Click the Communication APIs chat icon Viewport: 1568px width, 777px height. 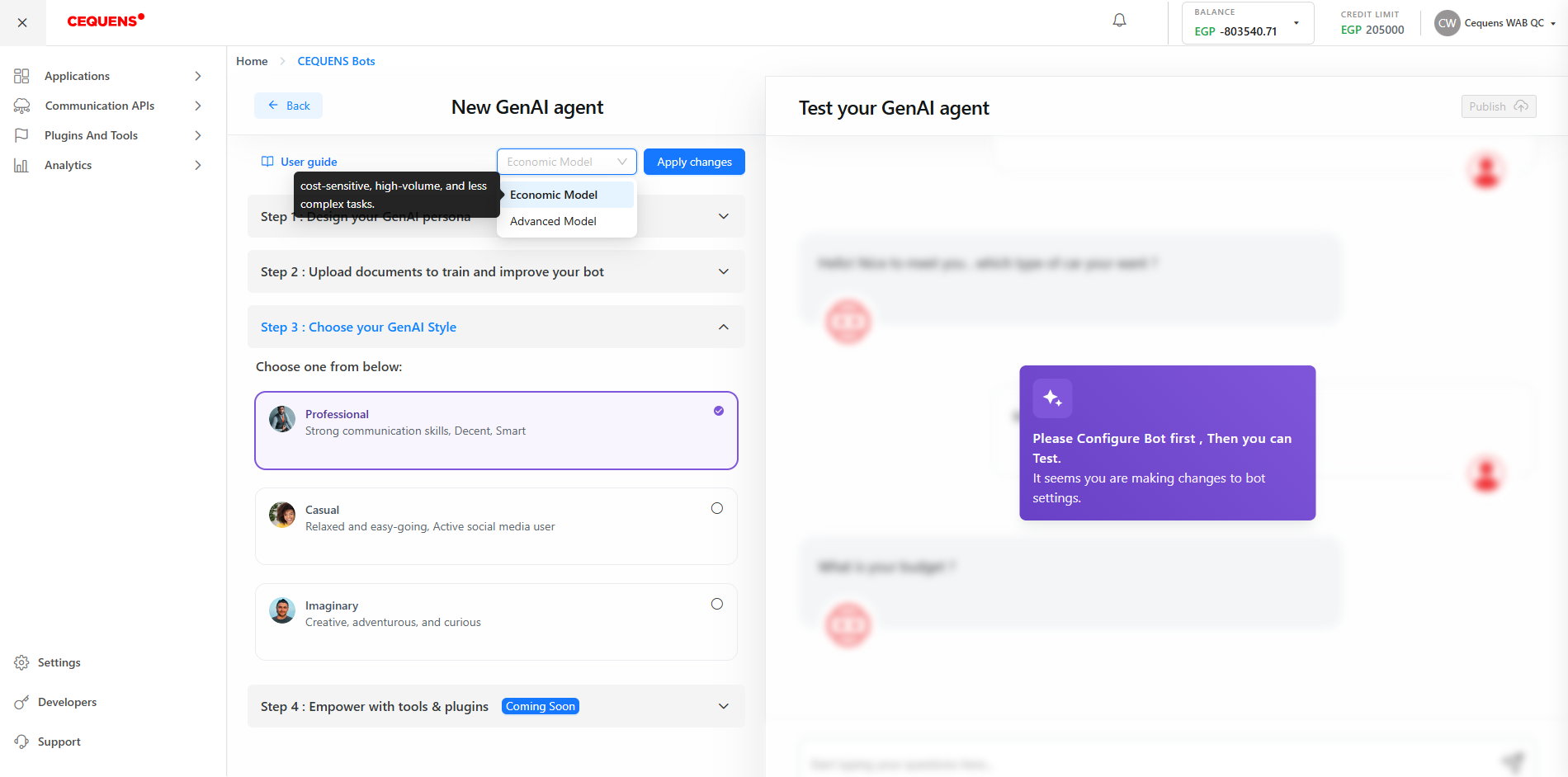pyautogui.click(x=21, y=106)
